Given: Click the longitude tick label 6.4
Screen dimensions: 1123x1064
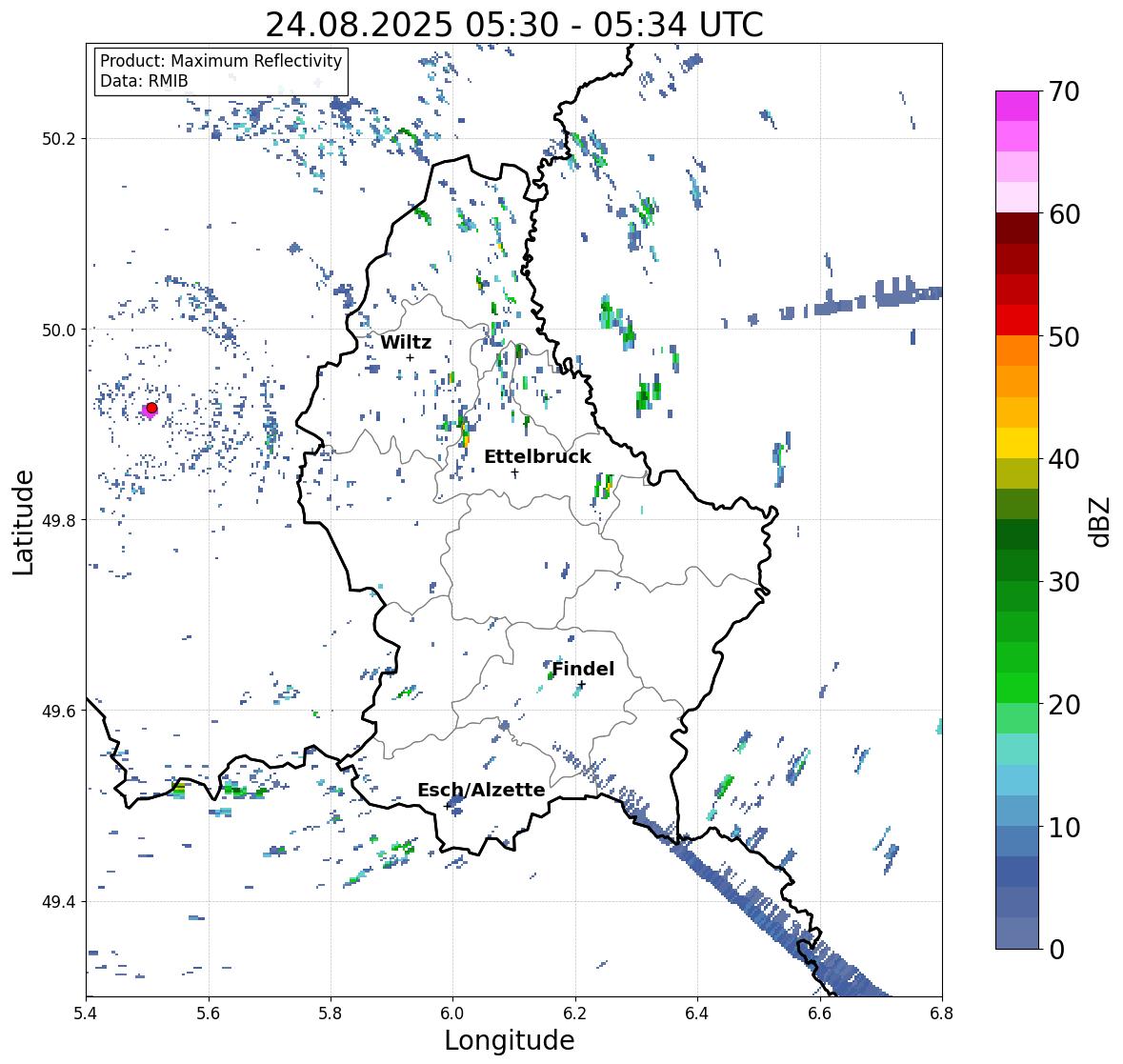Looking at the screenshot, I should click(x=697, y=1014).
